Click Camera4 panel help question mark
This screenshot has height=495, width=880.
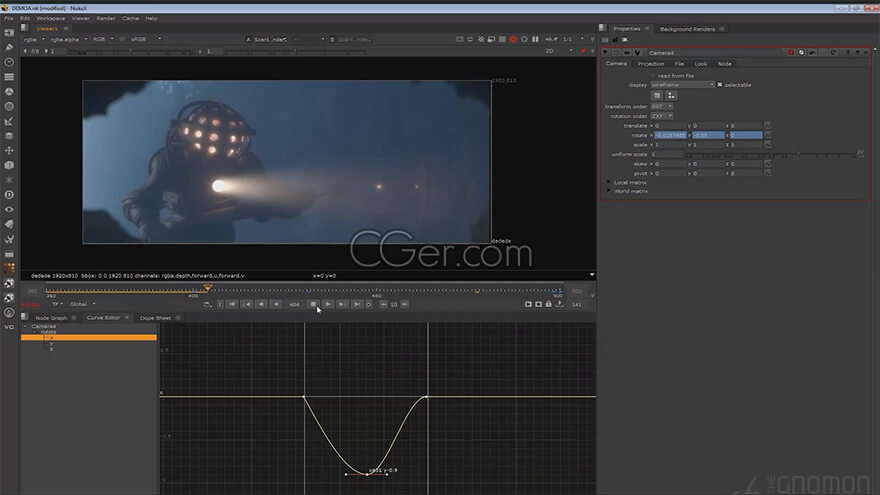pyautogui.click(x=847, y=53)
